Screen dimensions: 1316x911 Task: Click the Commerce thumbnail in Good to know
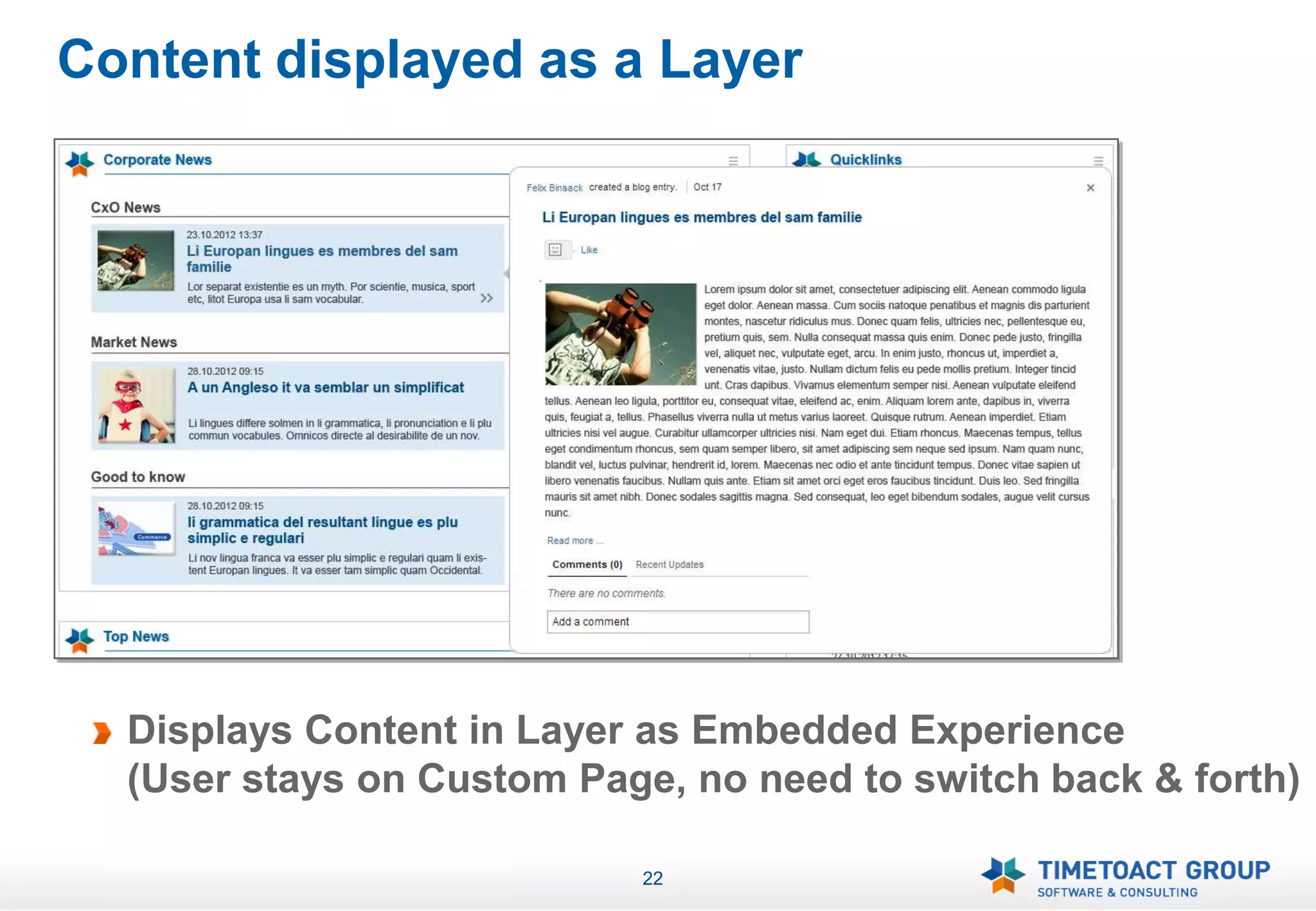tap(136, 529)
